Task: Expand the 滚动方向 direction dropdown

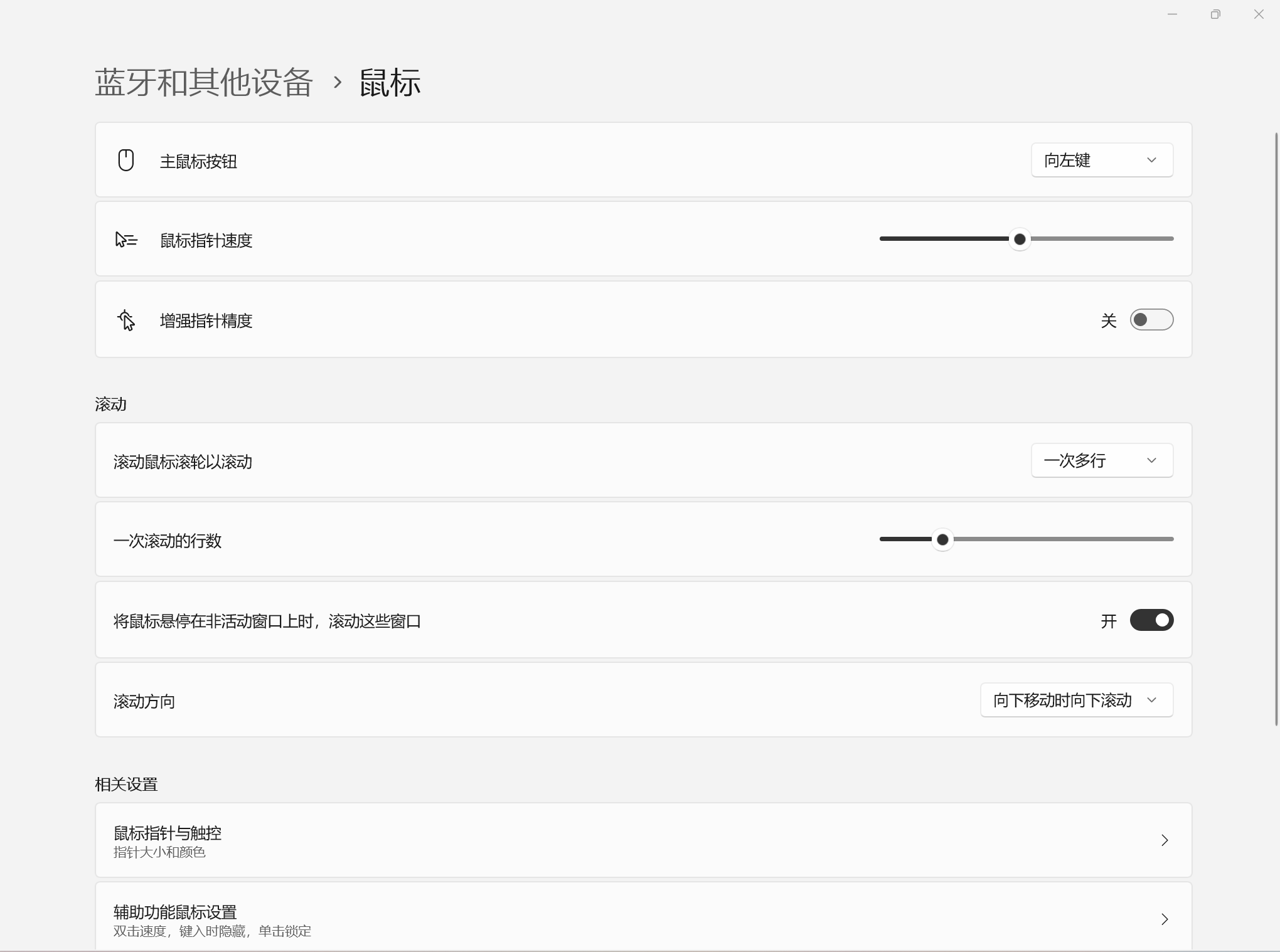Action: [1076, 700]
